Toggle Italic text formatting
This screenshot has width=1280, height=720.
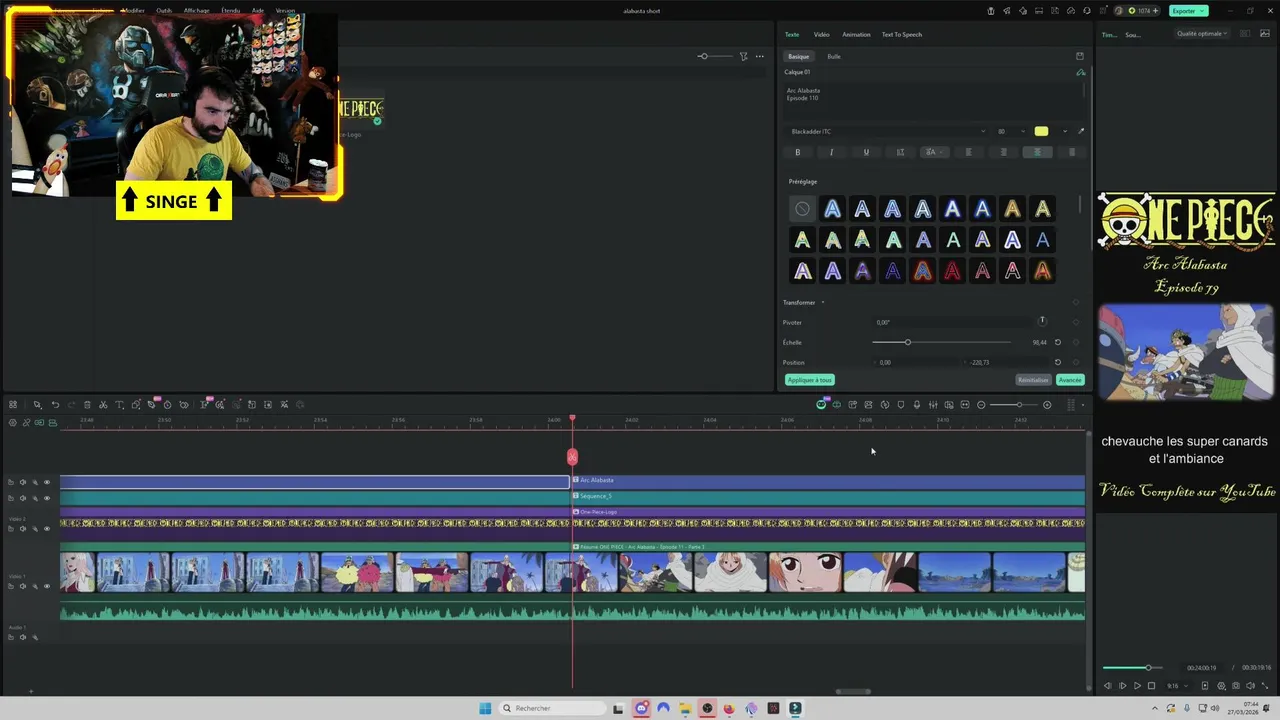pos(831,152)
